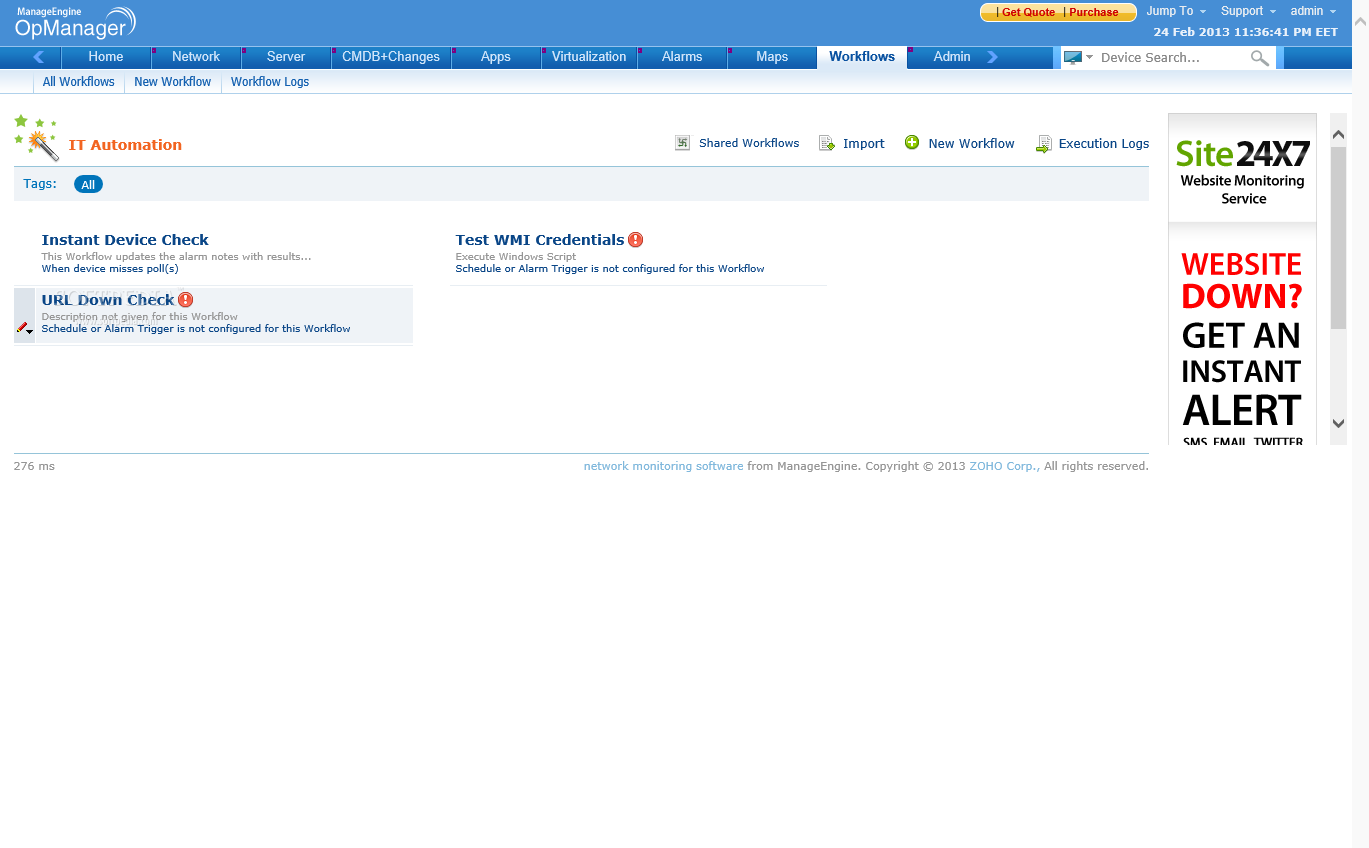Open the Jump To dropdown
1369x848 pixels.
coord(1176,11)
